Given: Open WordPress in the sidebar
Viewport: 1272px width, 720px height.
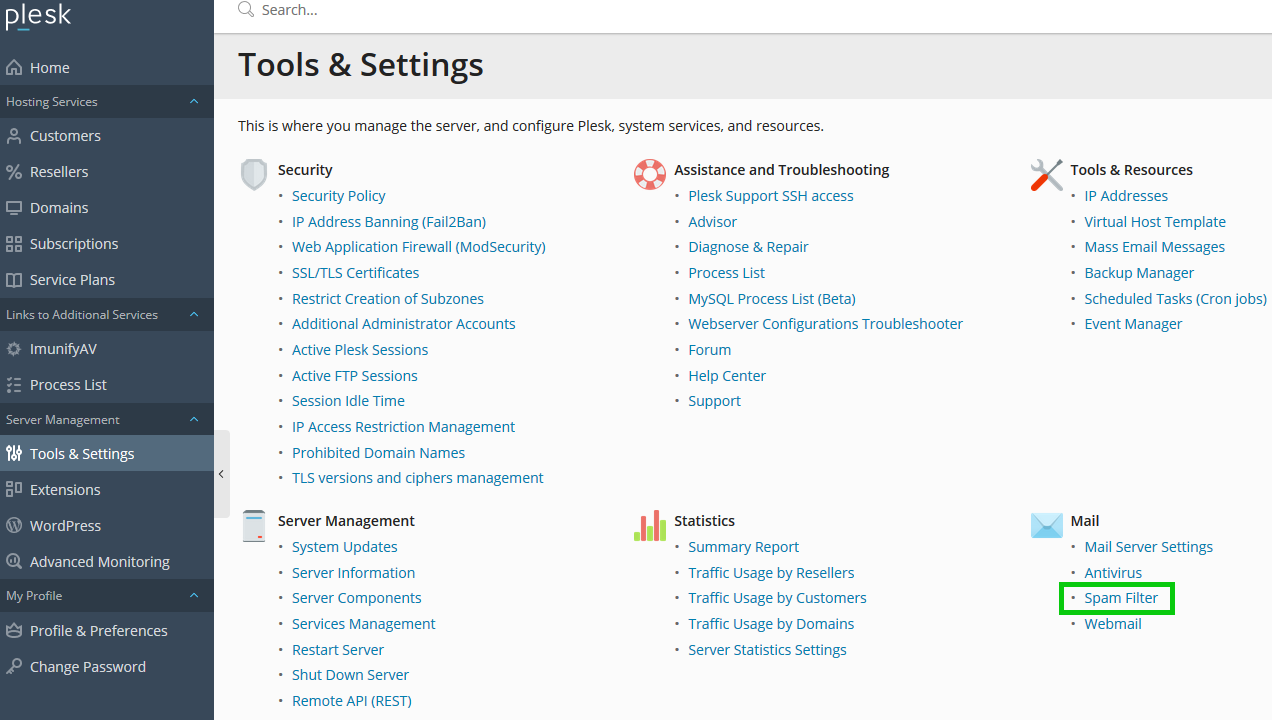Looking at the screenshot, I should tap(65, 526).
